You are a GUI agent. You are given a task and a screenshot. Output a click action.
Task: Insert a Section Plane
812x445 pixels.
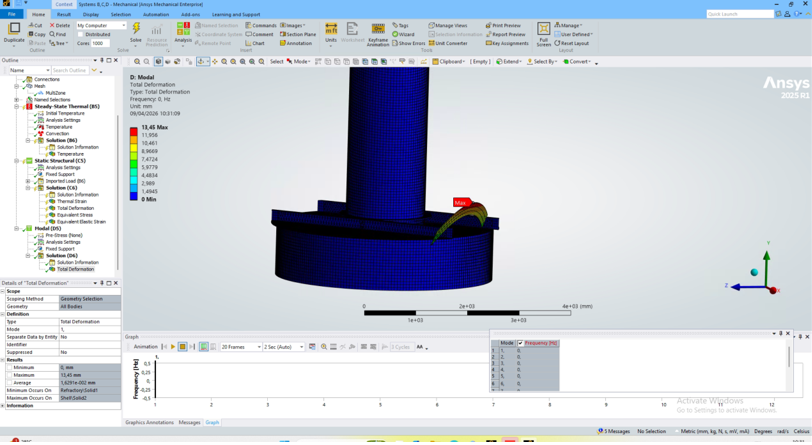298,34
